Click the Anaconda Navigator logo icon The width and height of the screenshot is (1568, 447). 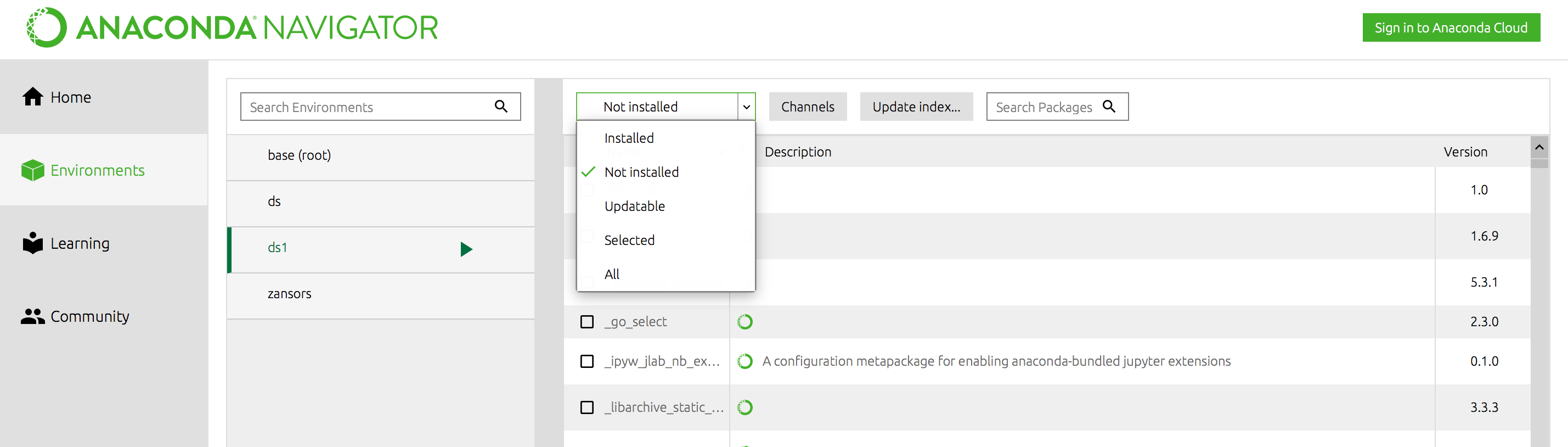[46, 28]
